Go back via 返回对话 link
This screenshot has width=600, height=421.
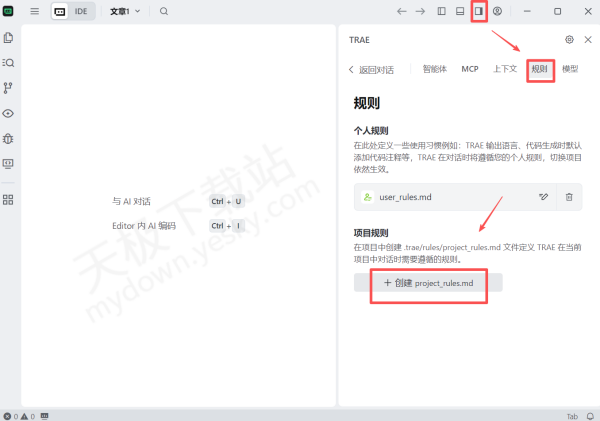pos(371,70)
